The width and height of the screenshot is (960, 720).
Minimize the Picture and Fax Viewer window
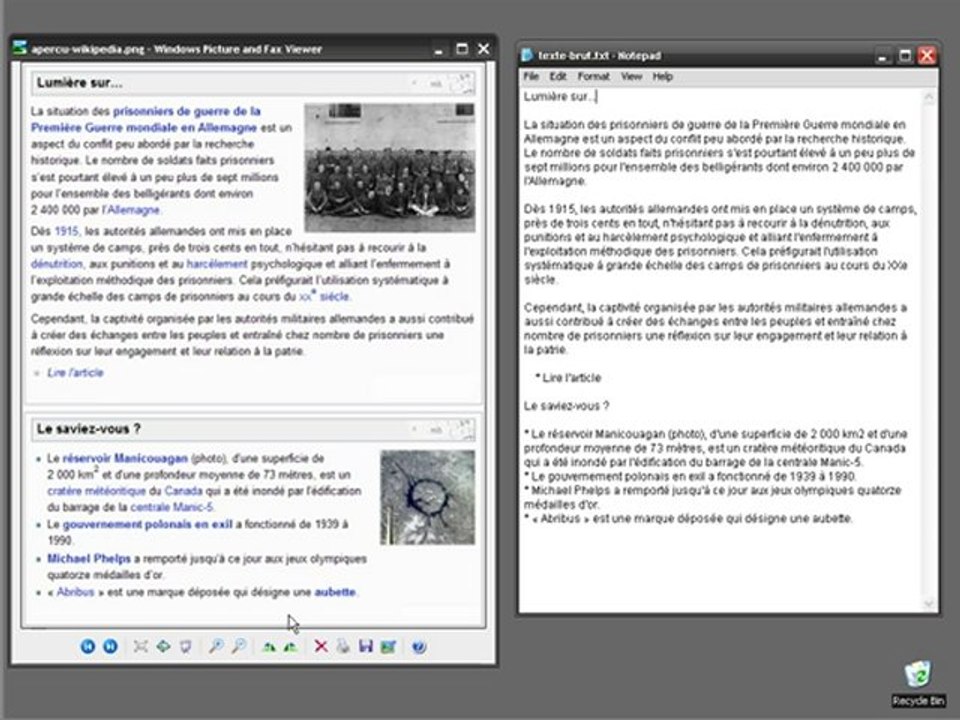coord(438,49)
